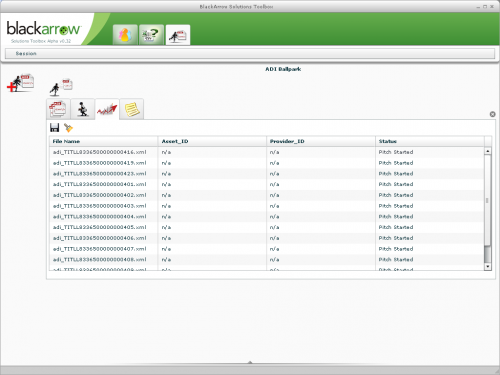Click the add ADI icon with red plus
Screen dimensions: 500x375
pos(21,83)
